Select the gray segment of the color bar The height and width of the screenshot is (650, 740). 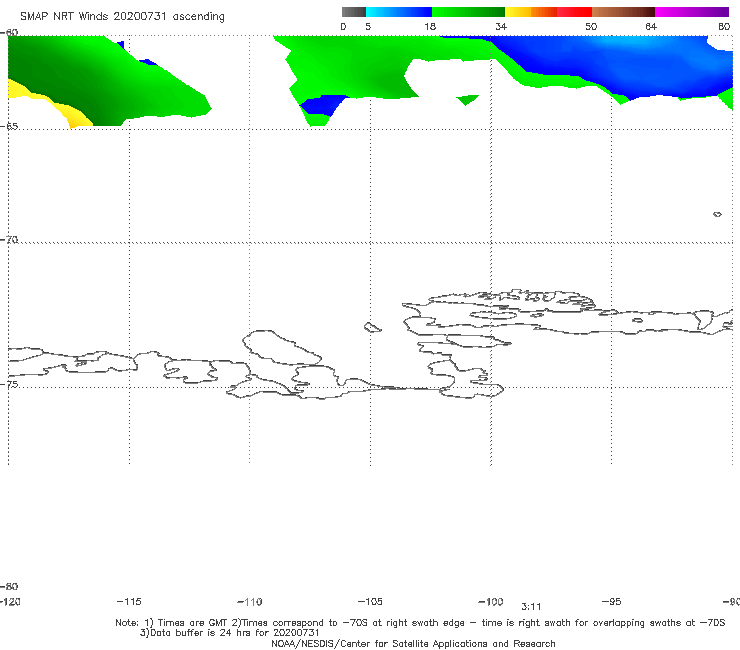(x=353, y=12)
